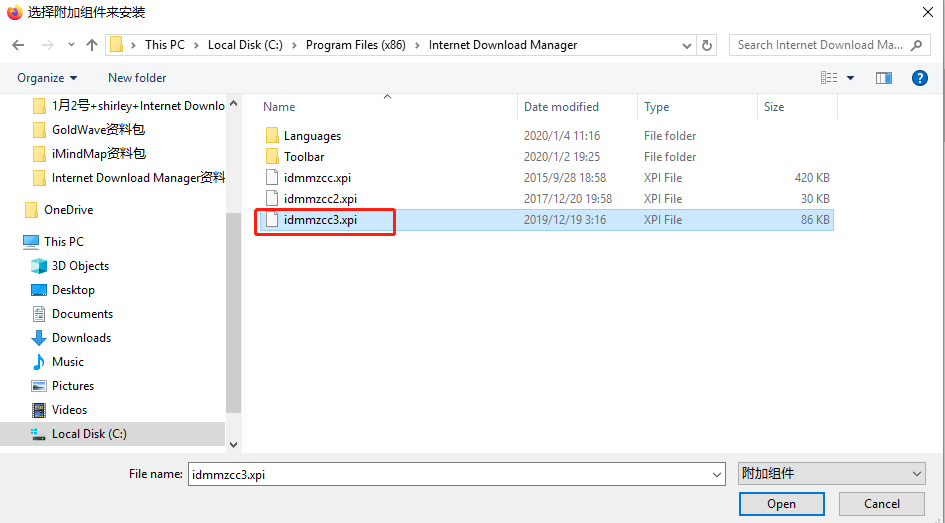
Task: Refresh the current folder view
Action: (x=707, y=45)
